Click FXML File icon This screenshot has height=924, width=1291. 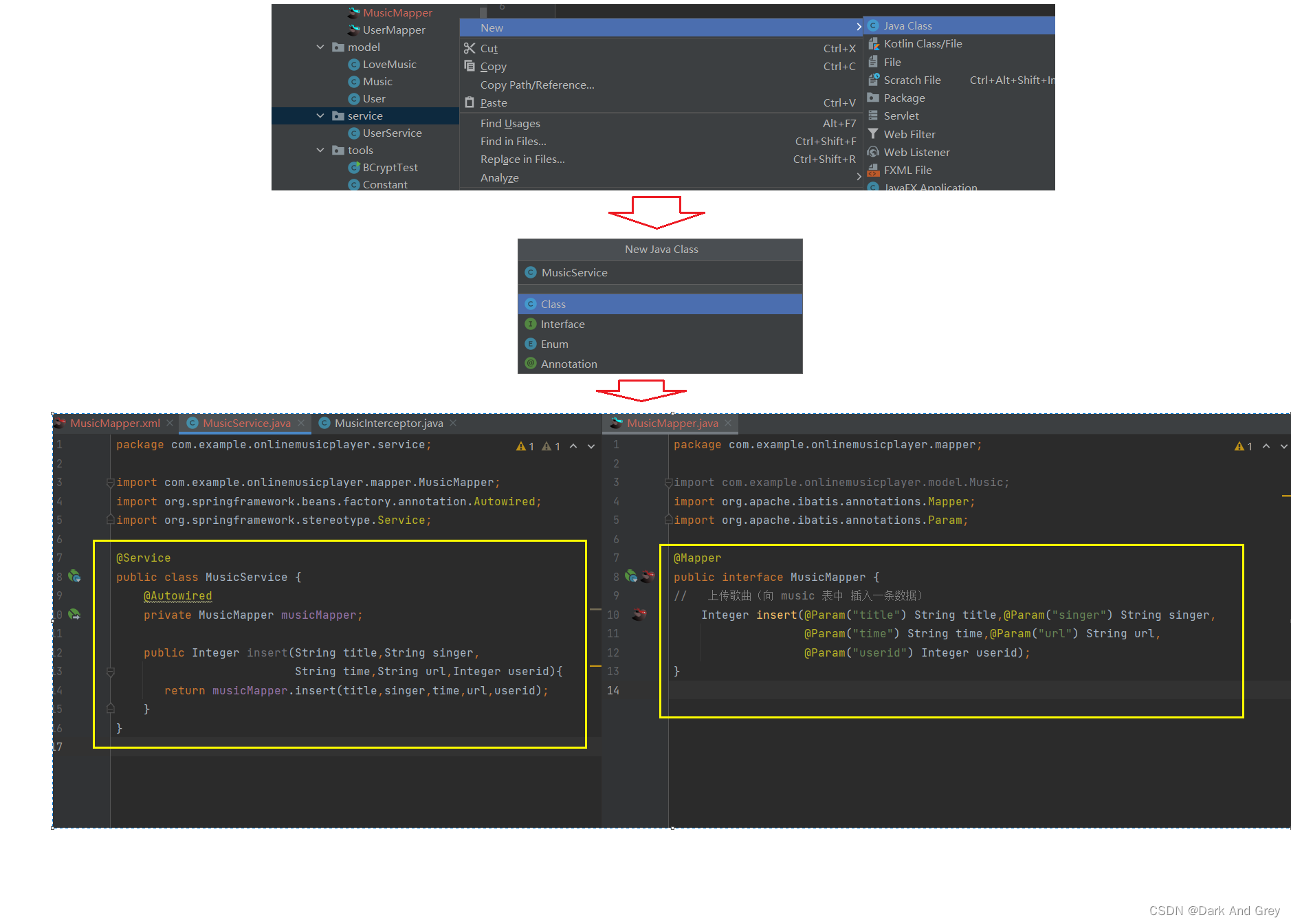[873, 170]
